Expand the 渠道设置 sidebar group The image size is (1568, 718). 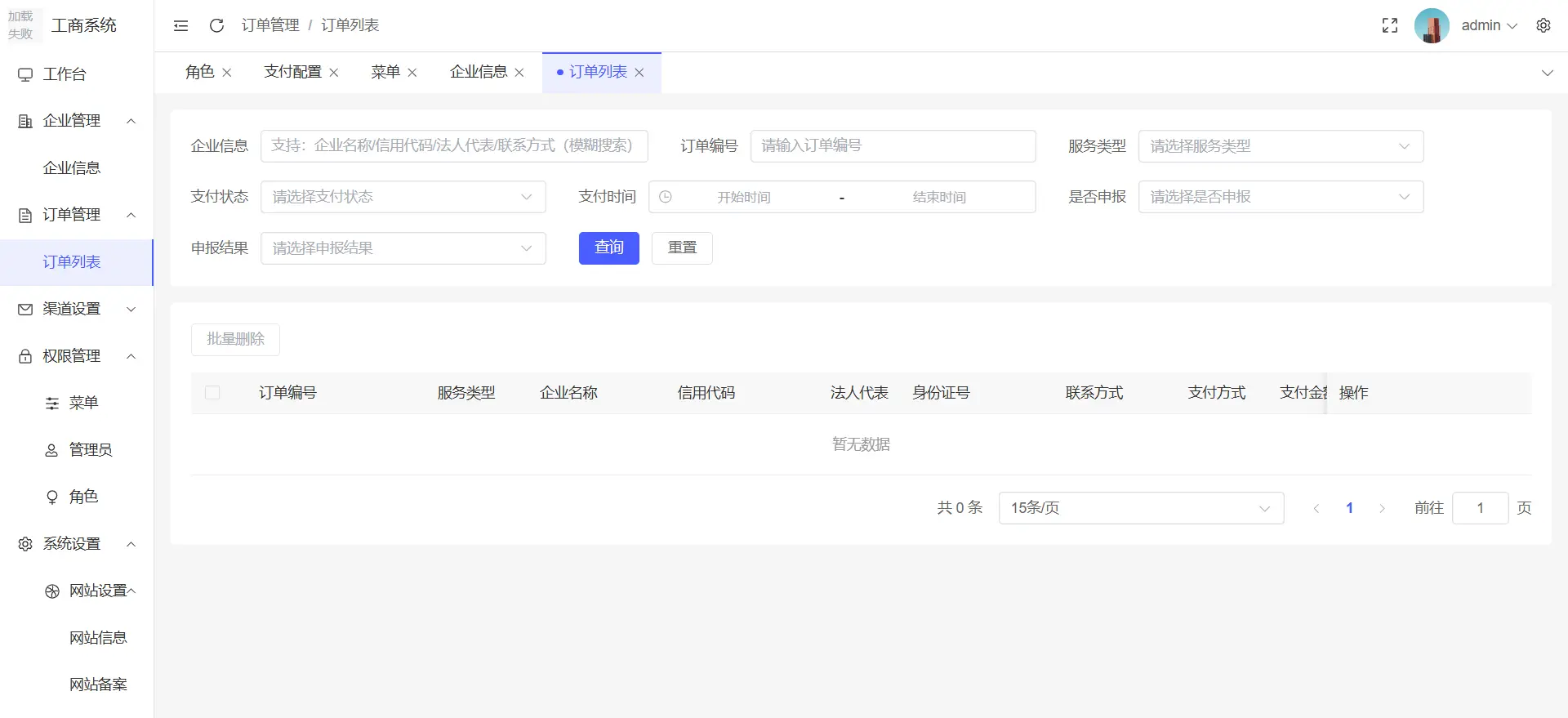(77, 309)
